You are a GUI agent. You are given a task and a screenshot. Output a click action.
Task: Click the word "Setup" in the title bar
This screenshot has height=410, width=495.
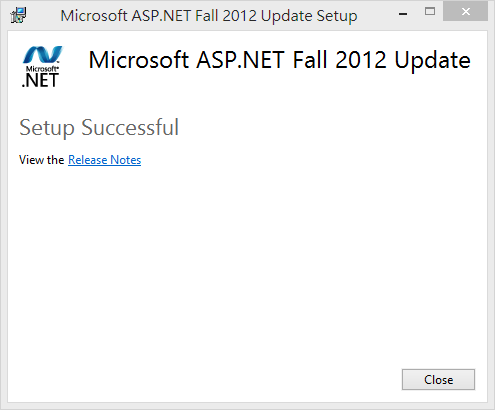click(337, 16)
